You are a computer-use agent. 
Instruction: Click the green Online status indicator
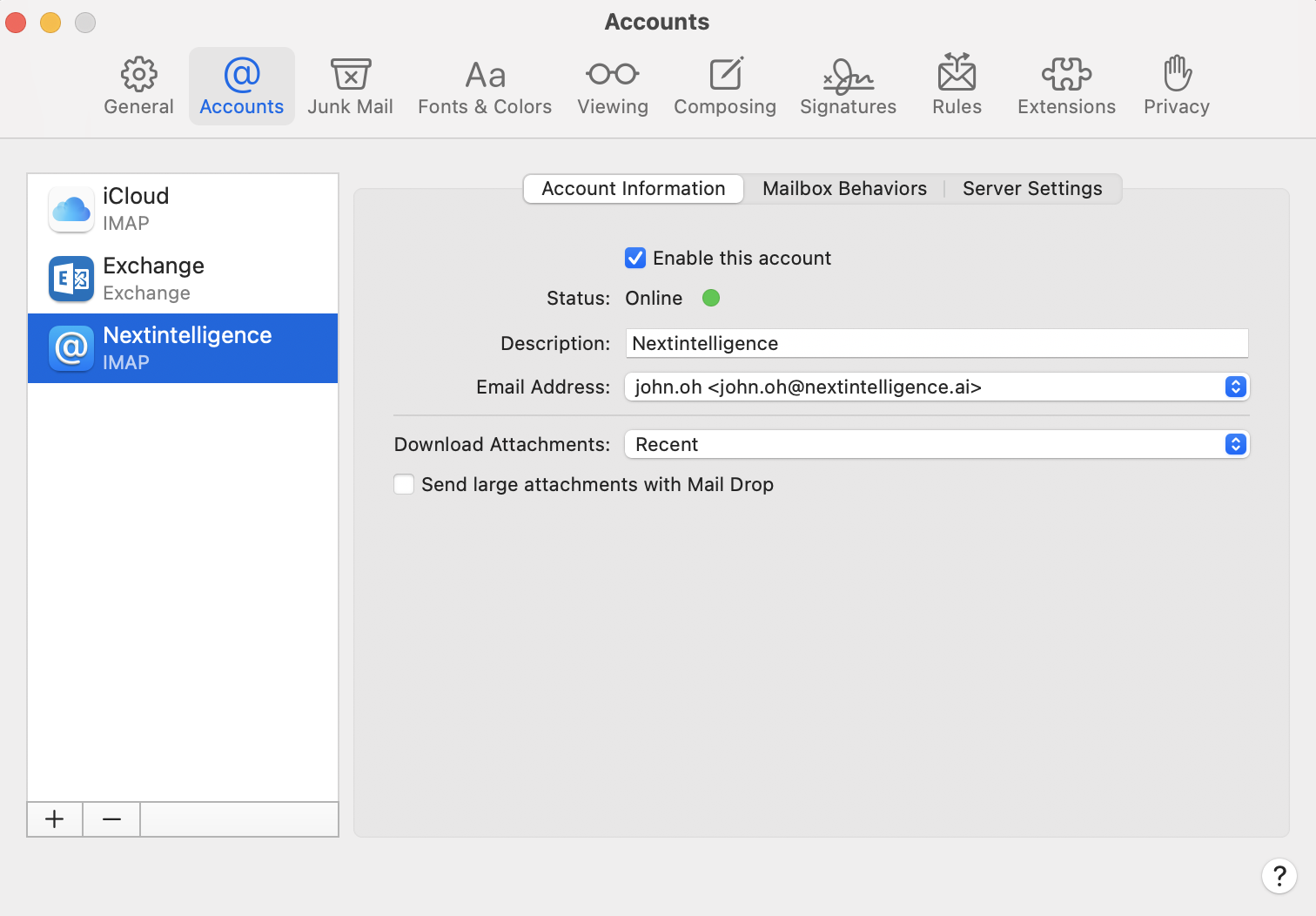pyautogui.click(x=711, y=298)
